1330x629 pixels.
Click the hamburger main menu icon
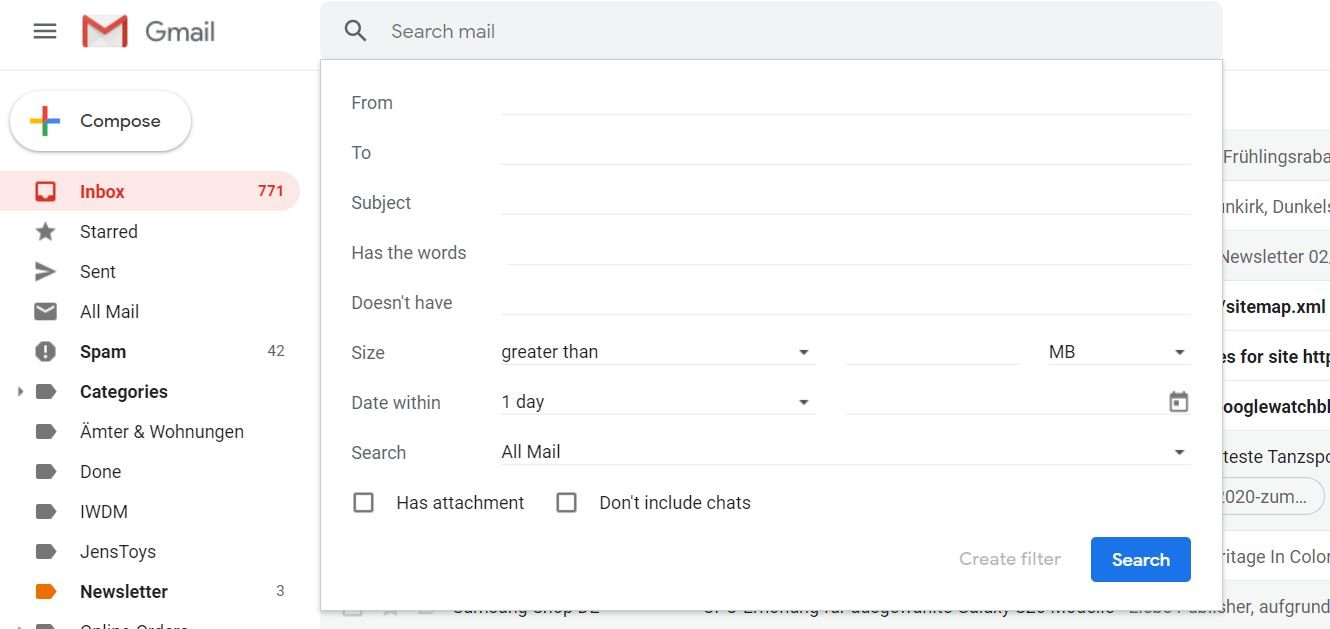[x=45, y=31]
